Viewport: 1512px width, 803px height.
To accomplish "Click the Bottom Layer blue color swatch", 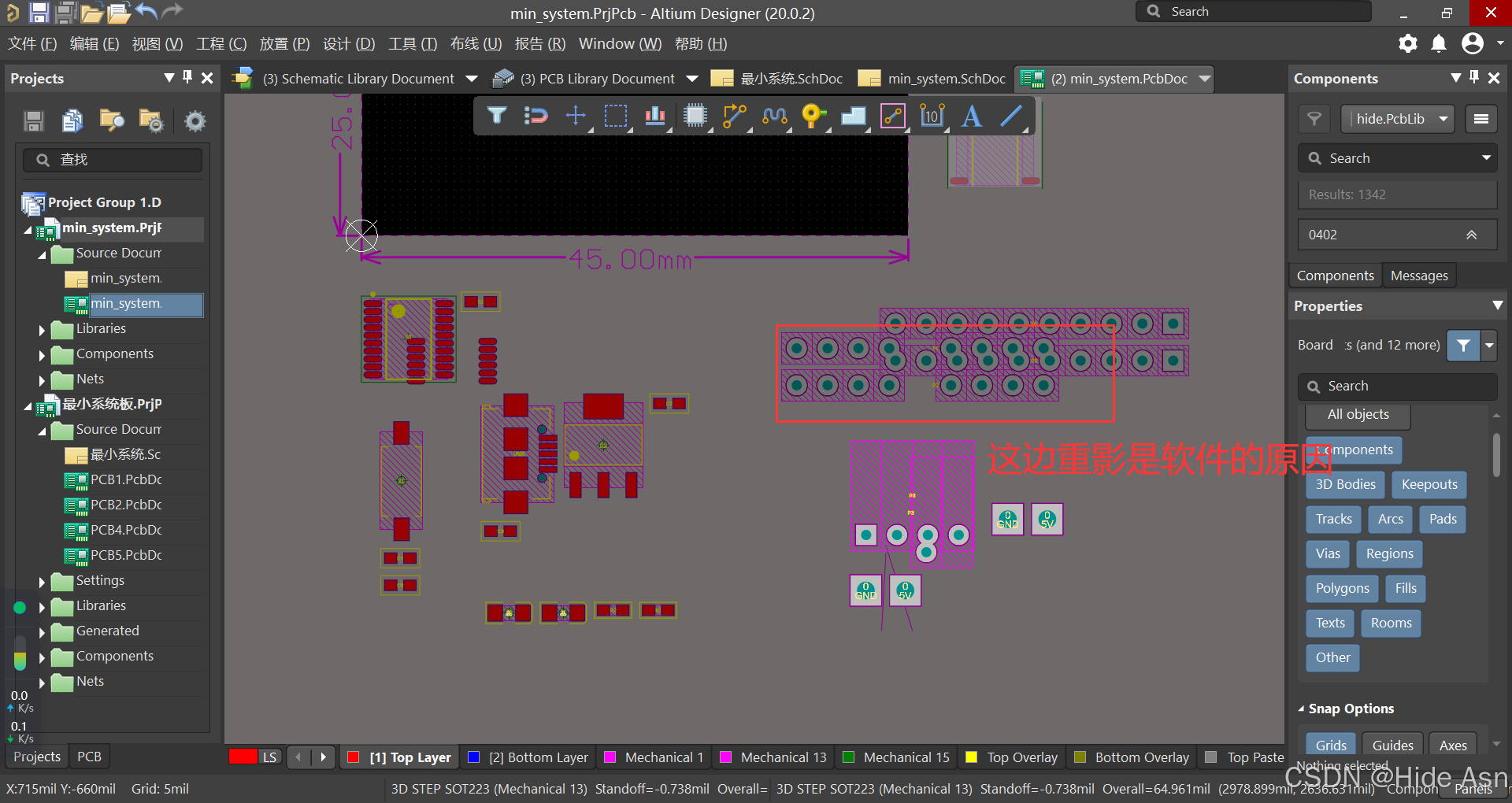I will pyautogui.click(x=473, y=757).
